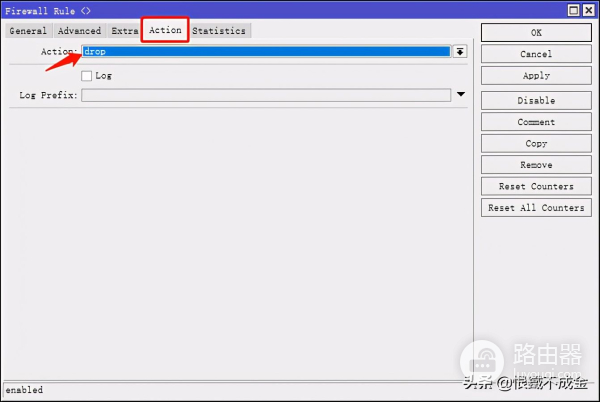Click Reset Counters
600x402 pixels.
(x=536, y=186)
